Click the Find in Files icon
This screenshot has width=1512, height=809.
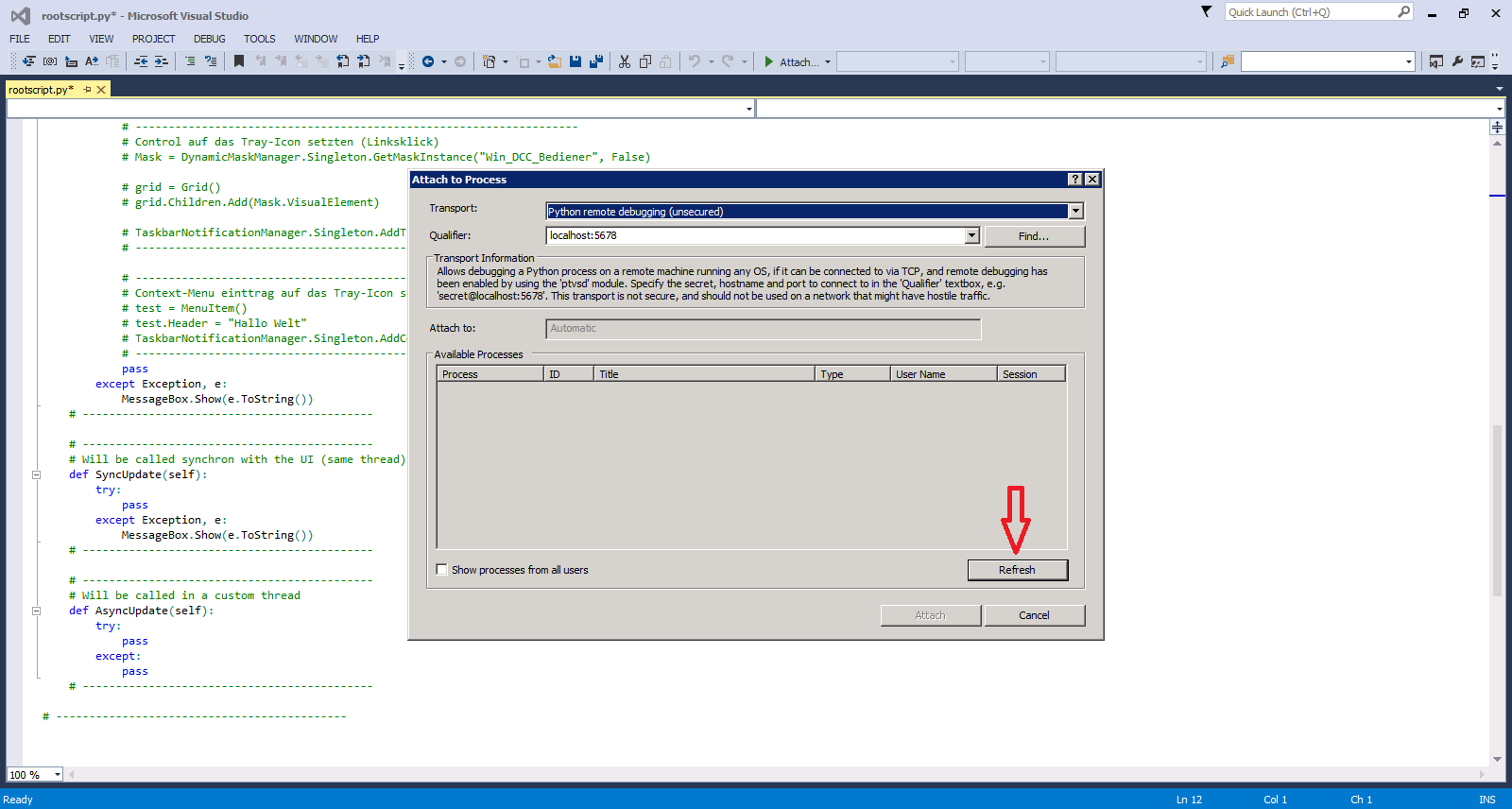coord(1228,61)
